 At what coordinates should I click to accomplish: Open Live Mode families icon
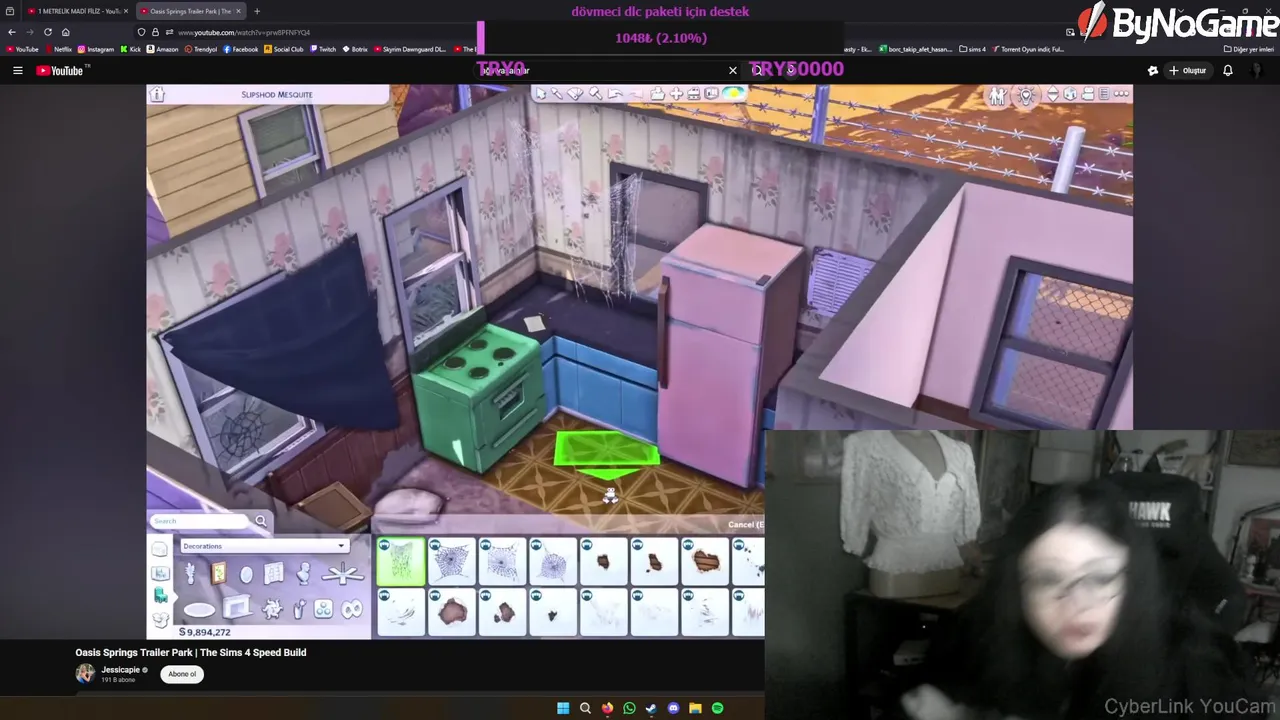click(x=997, y=95)
